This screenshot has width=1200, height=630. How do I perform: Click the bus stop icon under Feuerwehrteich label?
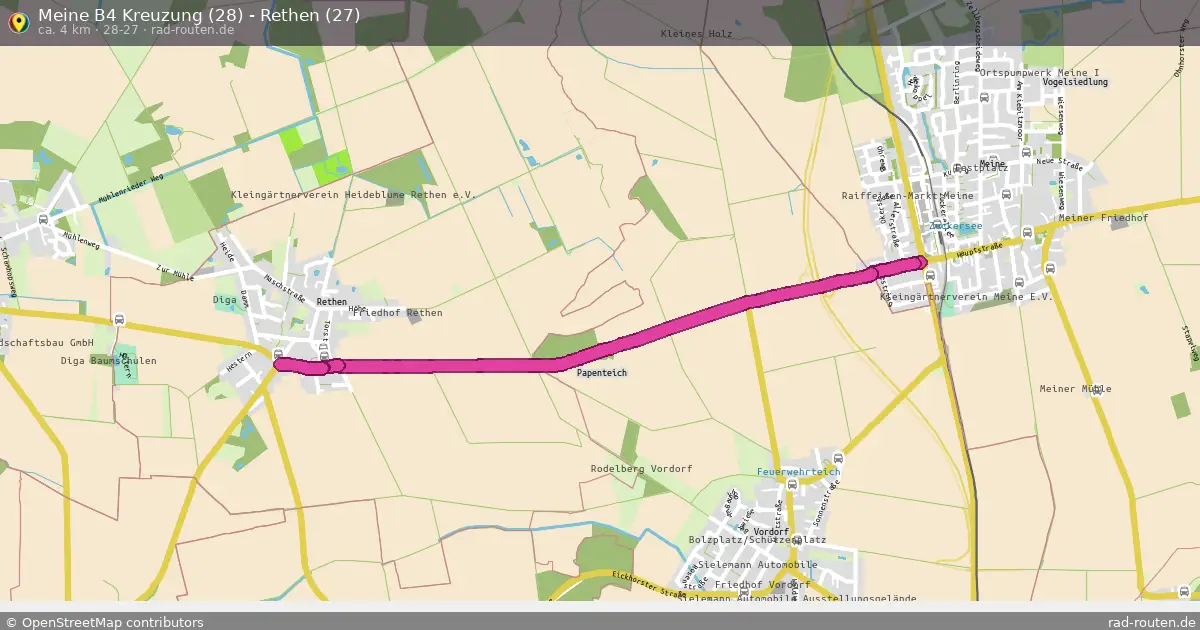click(x=791, y=485)
